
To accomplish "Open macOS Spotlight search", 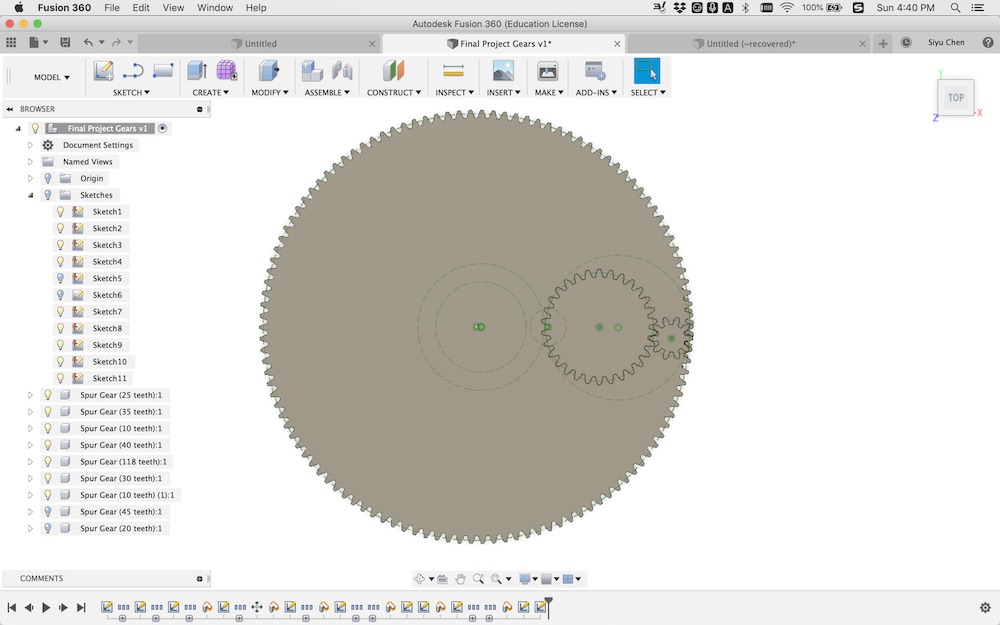I will tap(955, 8).
